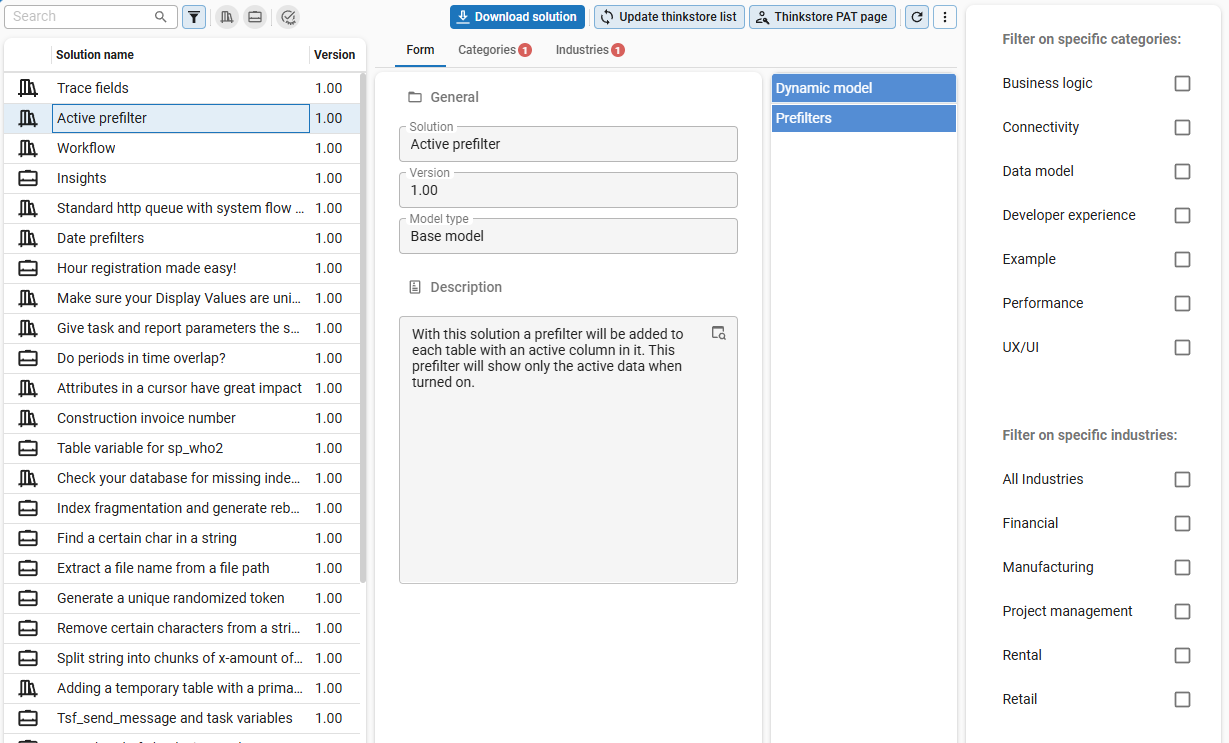1229x743 pixels.
Task: Enable the Business logic category checkbox
Action: (1182, 83)
